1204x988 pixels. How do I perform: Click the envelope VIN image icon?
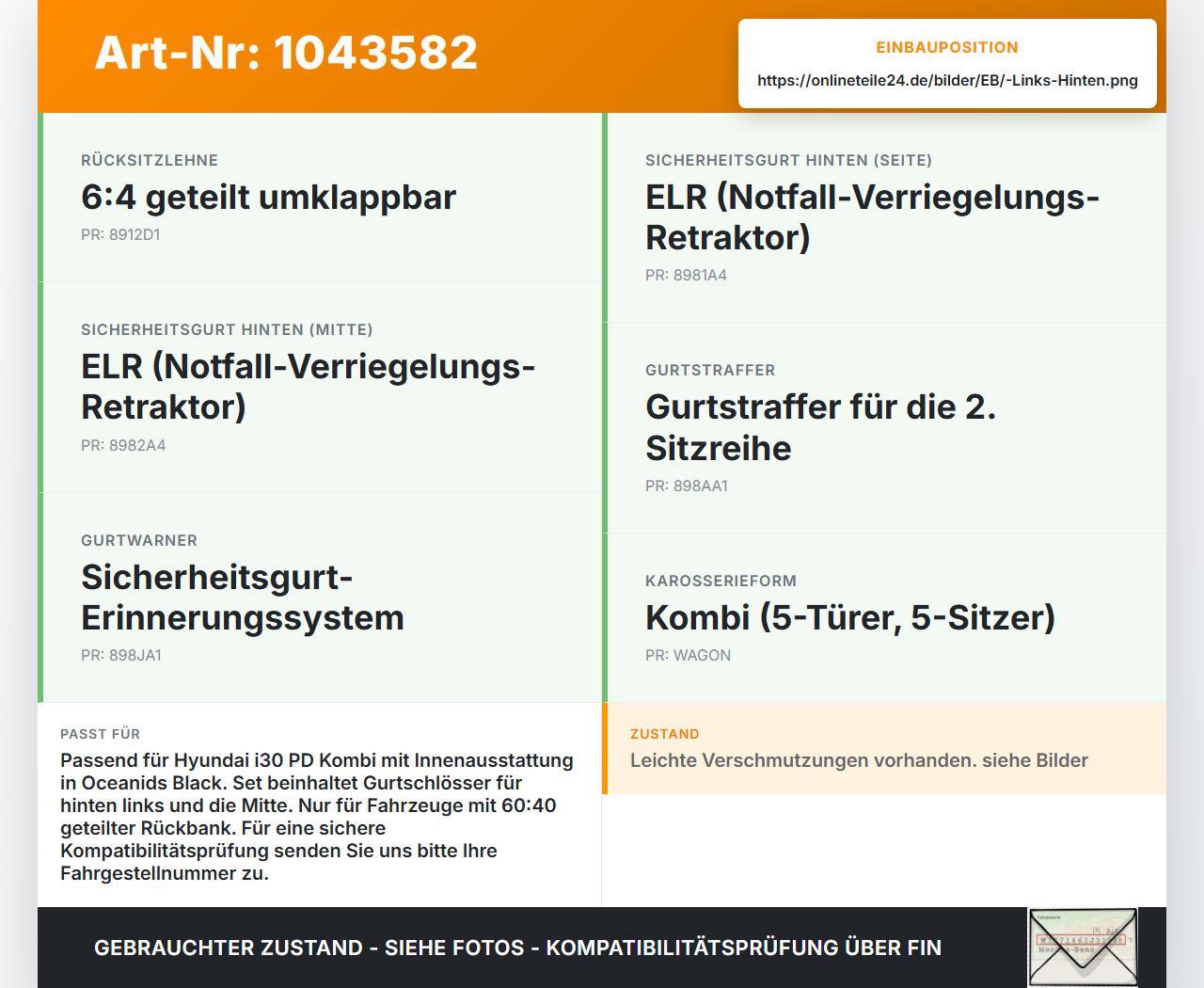1083,948
